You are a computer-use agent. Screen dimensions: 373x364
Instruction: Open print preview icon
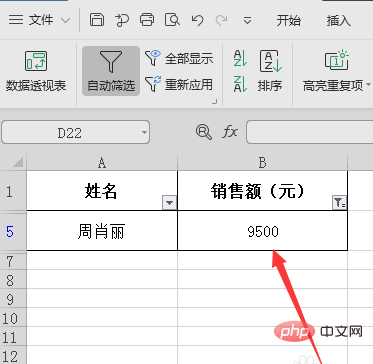pos(172,20)
